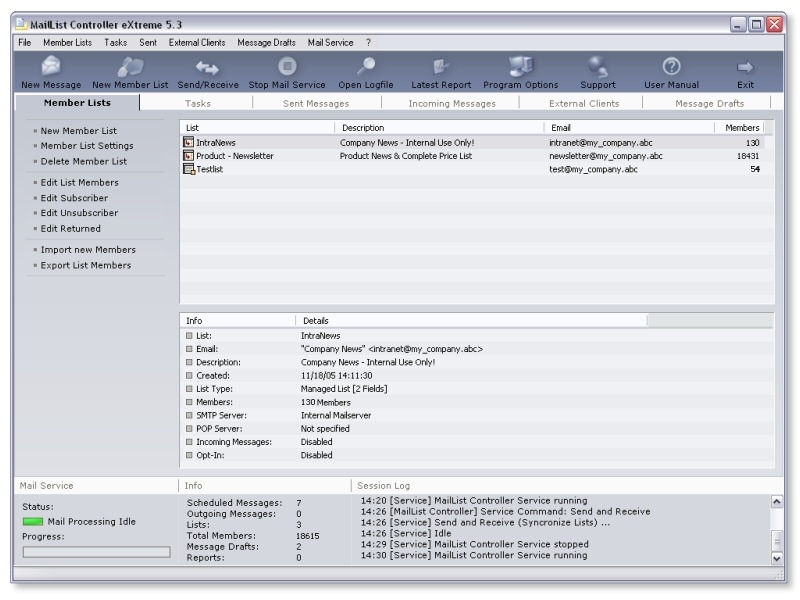The image size is (800, 600).
Task: Click the Info column header
Action: point(238,320)
